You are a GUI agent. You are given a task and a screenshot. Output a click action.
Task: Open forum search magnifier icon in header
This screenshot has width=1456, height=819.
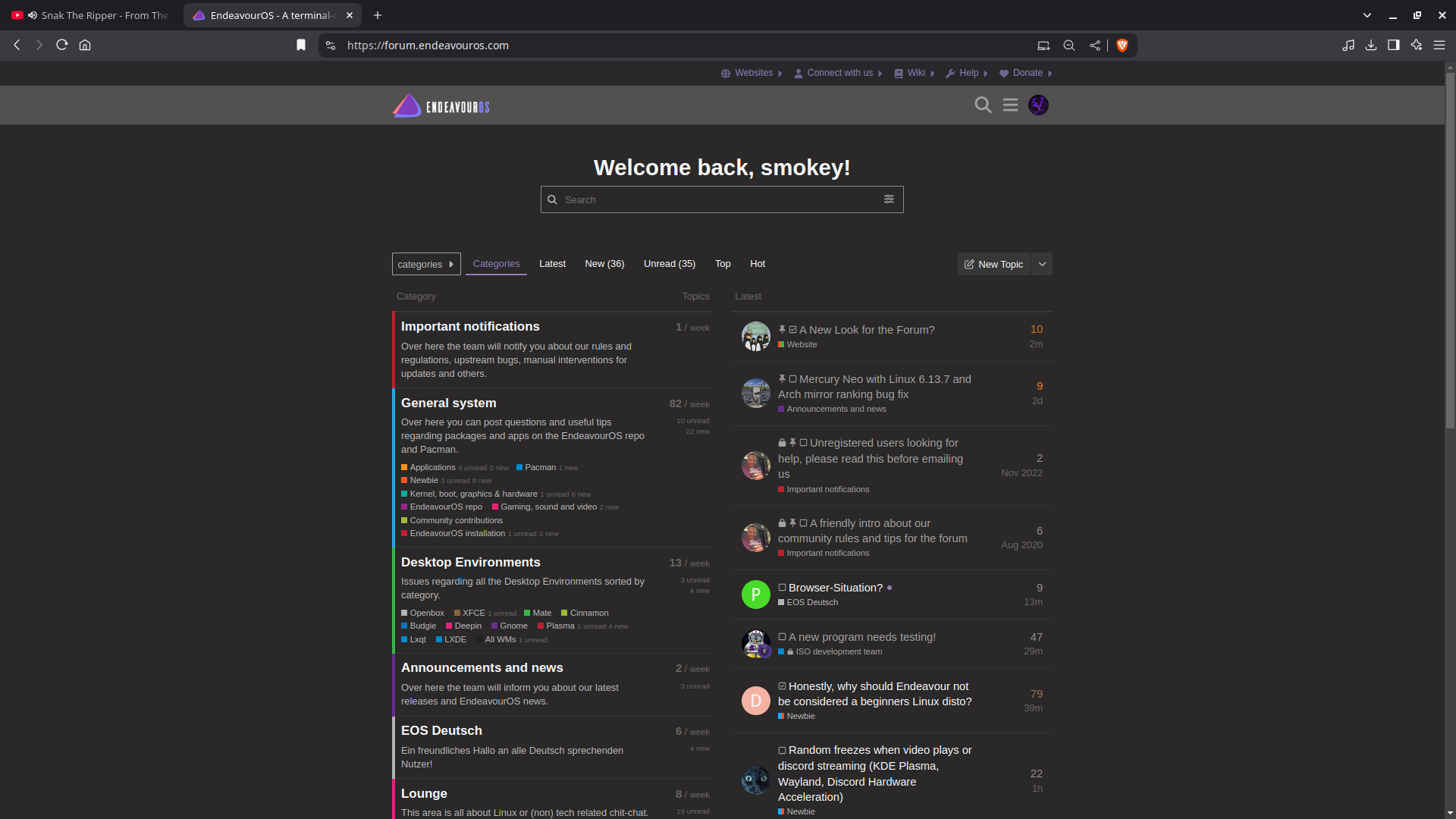tap(984, 105)
